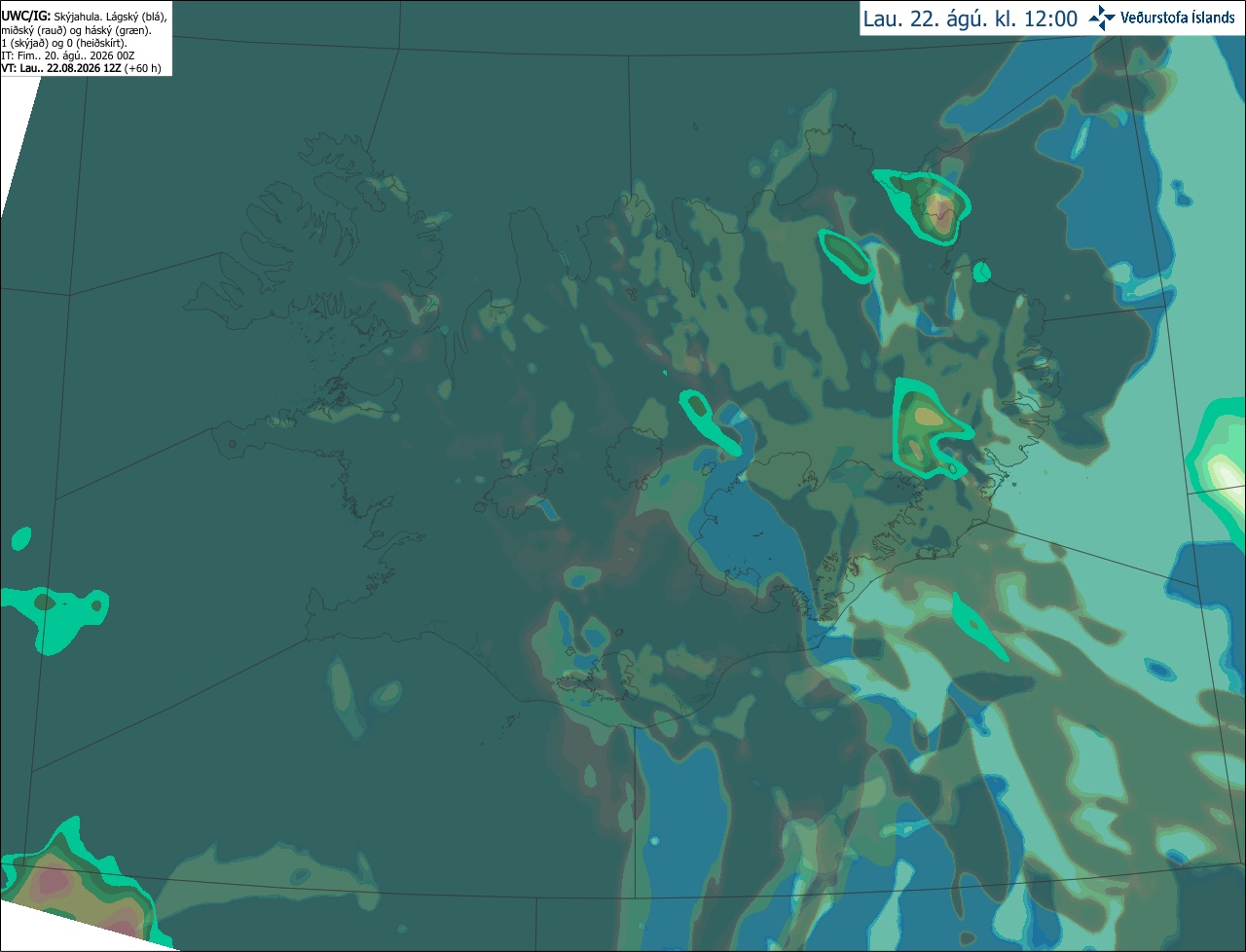The image size is (1246, 952).
Task: Click the green-outlined cloud cell with red center northeast
Action: point(923,206)
